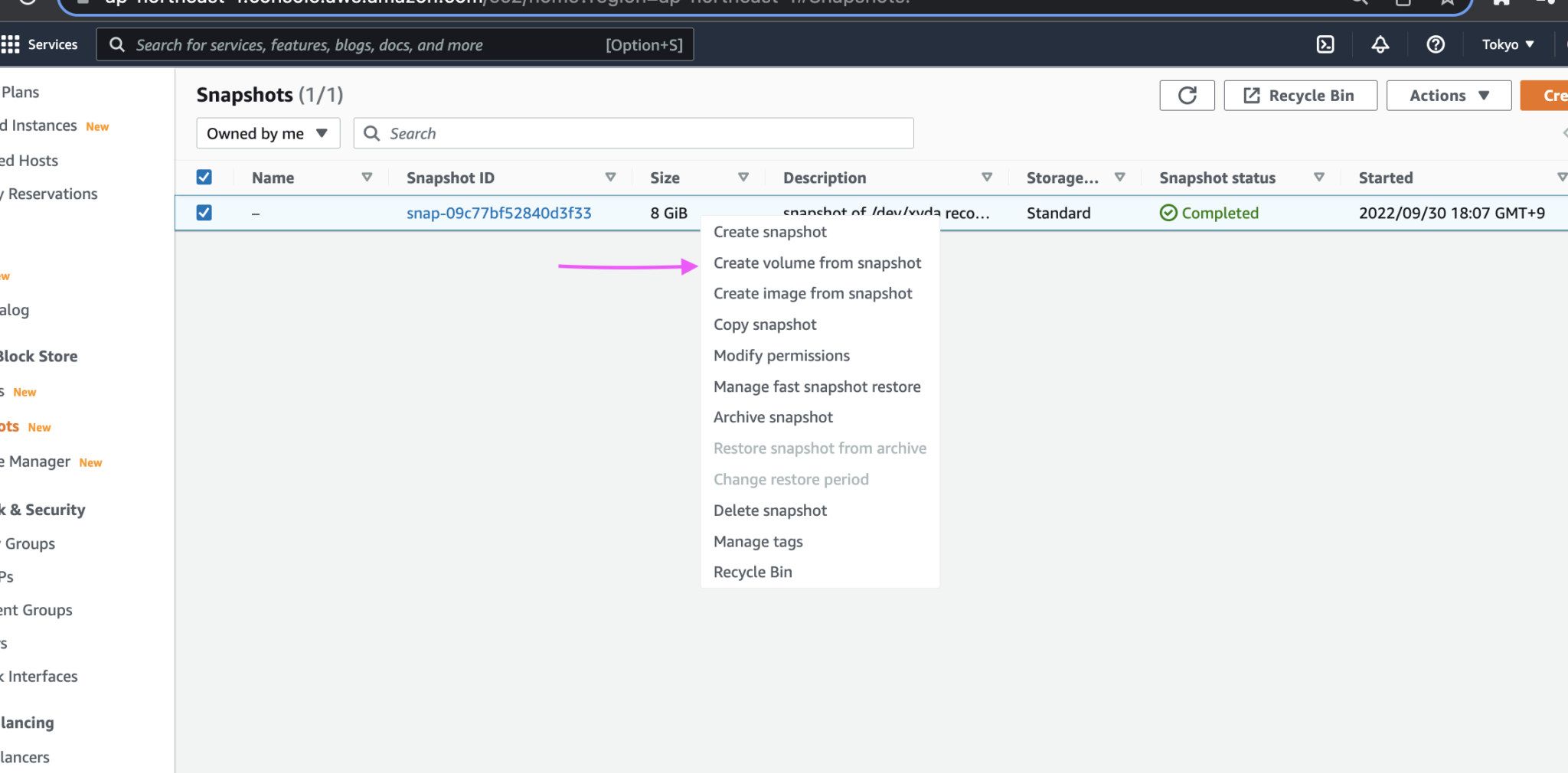1568x773 pixels.
Task: Open the Tokyo region selector
Action: (x=1505, y=44)
